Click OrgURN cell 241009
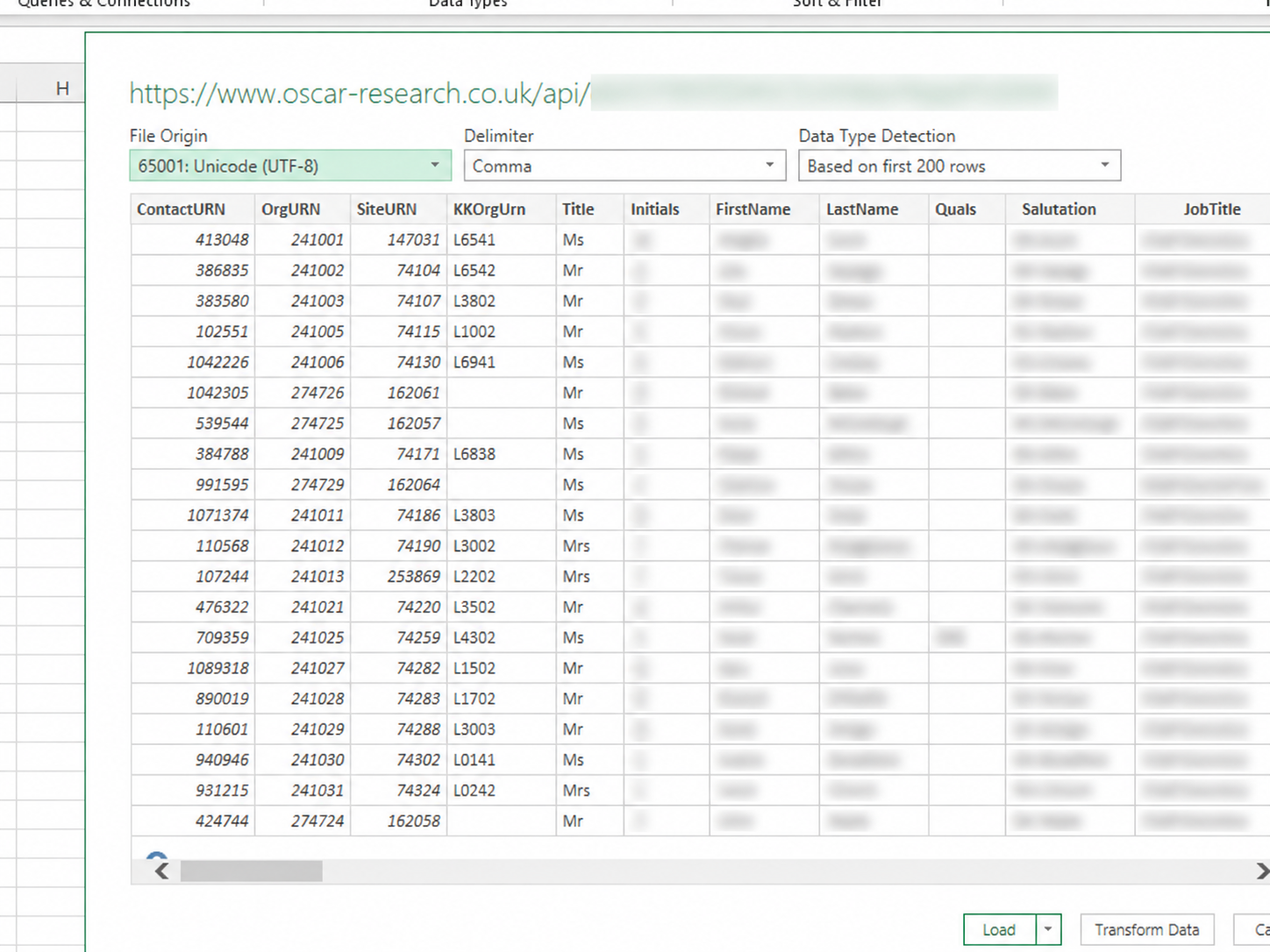The height and width of the screenshot is (952, 1270). [x=303, y=454]
